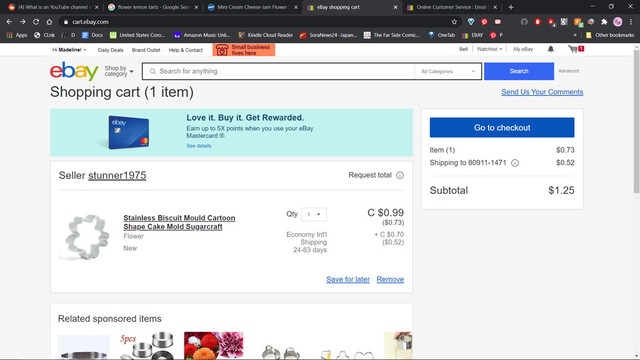This screenshot has height=360, width=640.
Task: Show hidden bookmarks overflow chevron
Action: click(575, 35)
